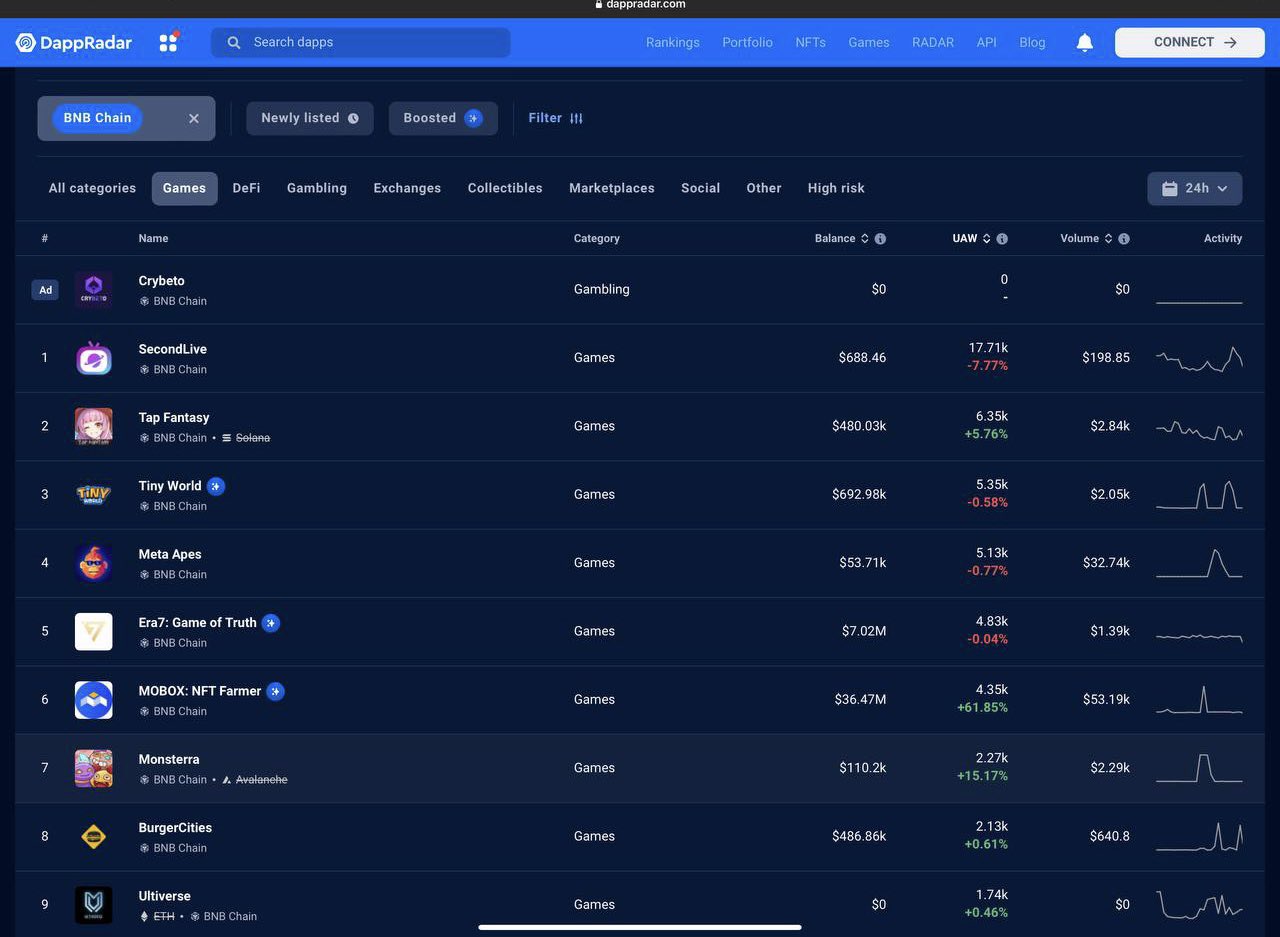Click the Meta Apes dapp logo
This screenshot has width=1280, height=937.
(93, 563)
